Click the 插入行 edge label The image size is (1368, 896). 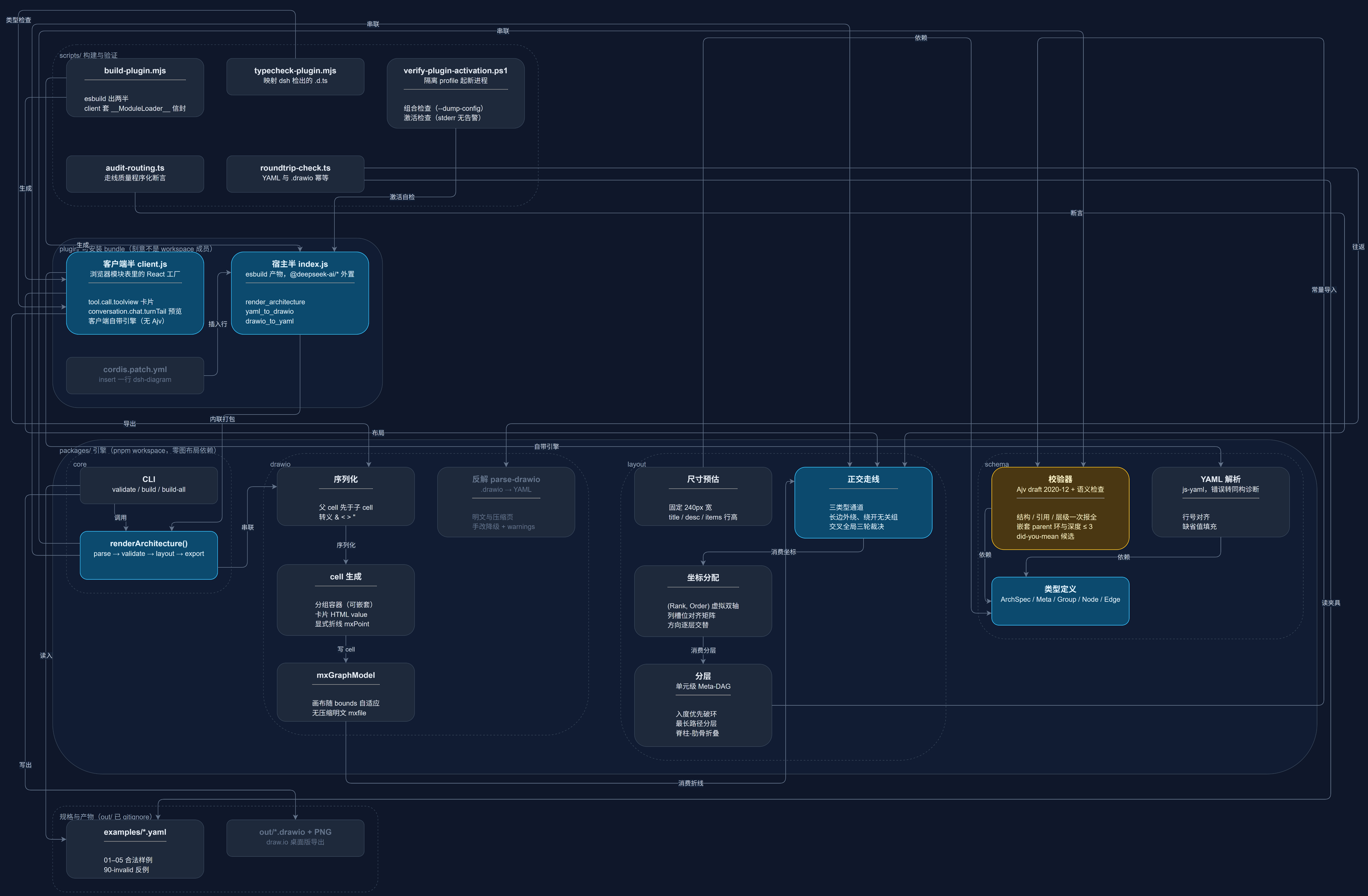coord(218,324)
